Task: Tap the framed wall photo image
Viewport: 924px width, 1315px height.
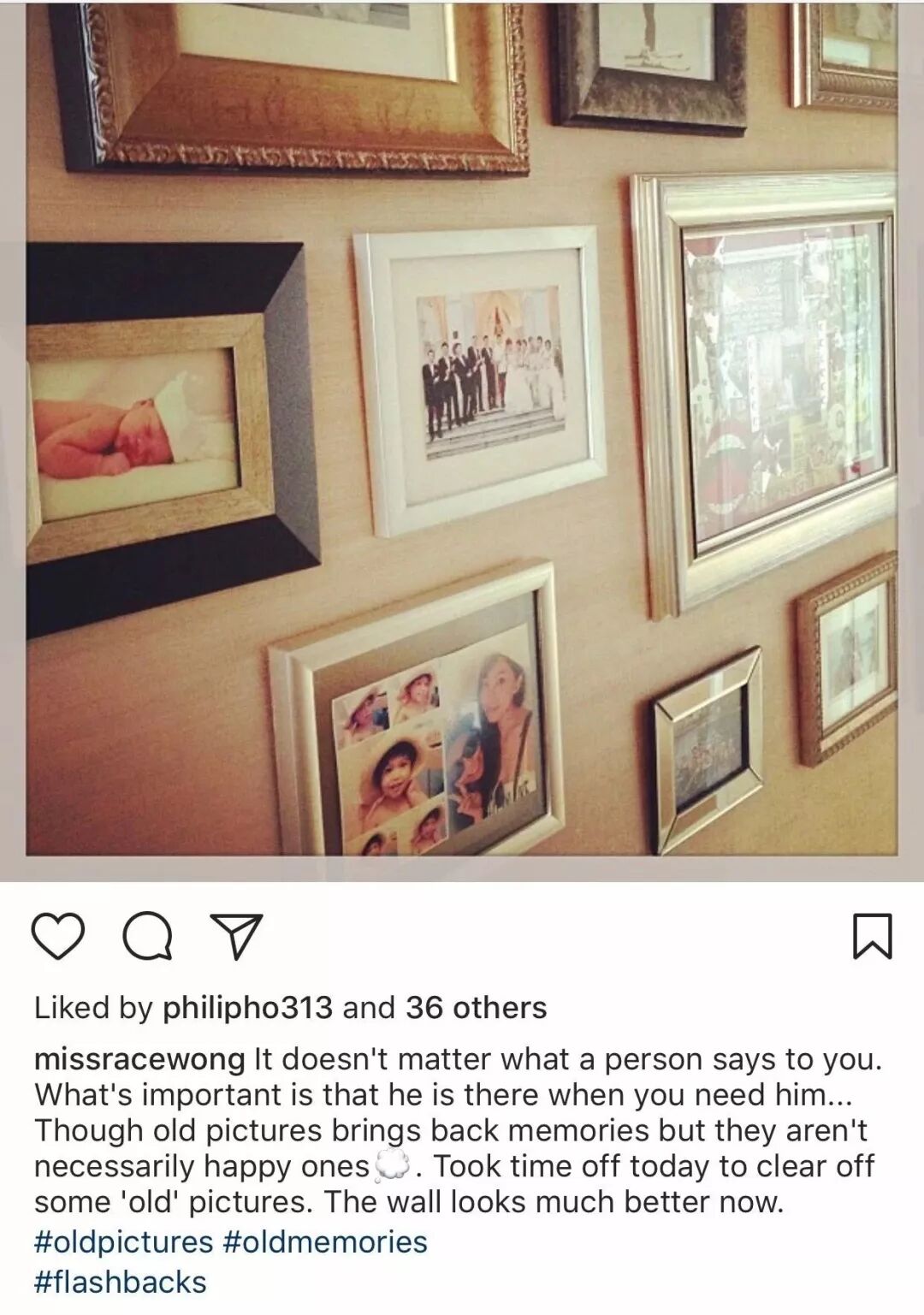Action: point(462,429)
